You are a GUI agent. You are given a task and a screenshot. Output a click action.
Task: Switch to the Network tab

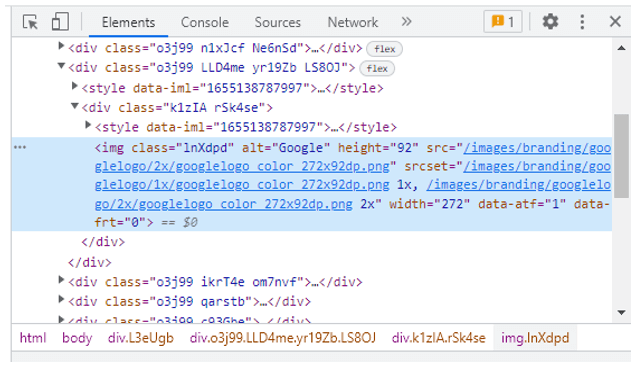pos(353,22)
